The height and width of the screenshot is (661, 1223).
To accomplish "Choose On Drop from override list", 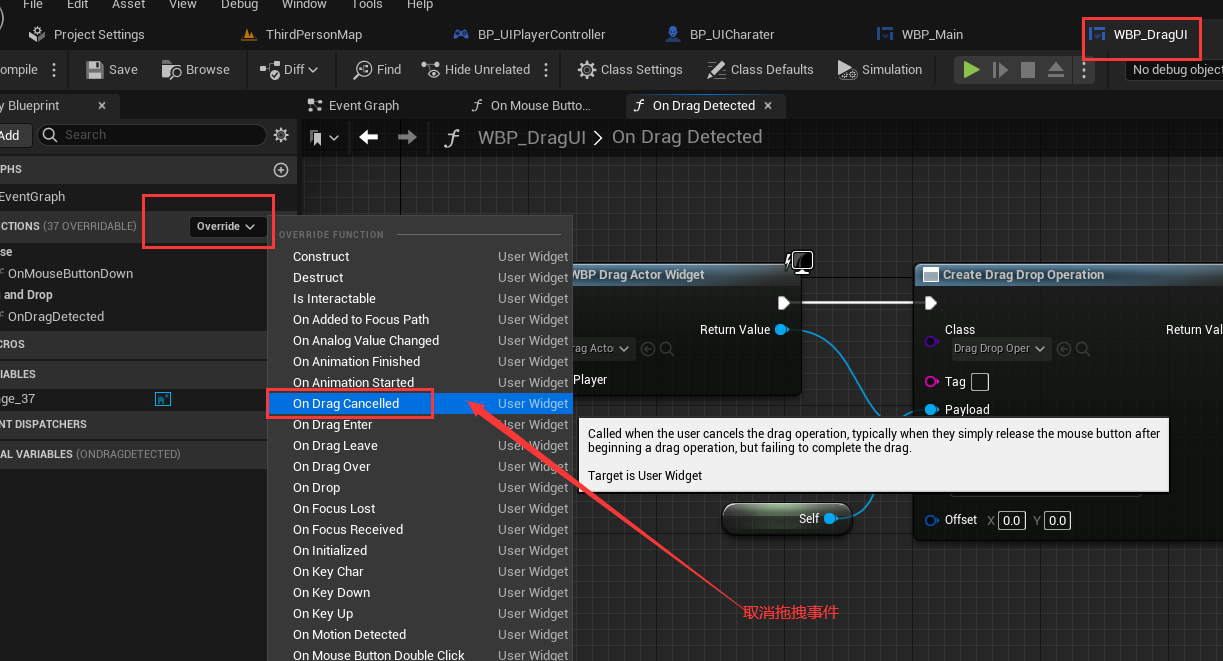I will pos(420,488).
